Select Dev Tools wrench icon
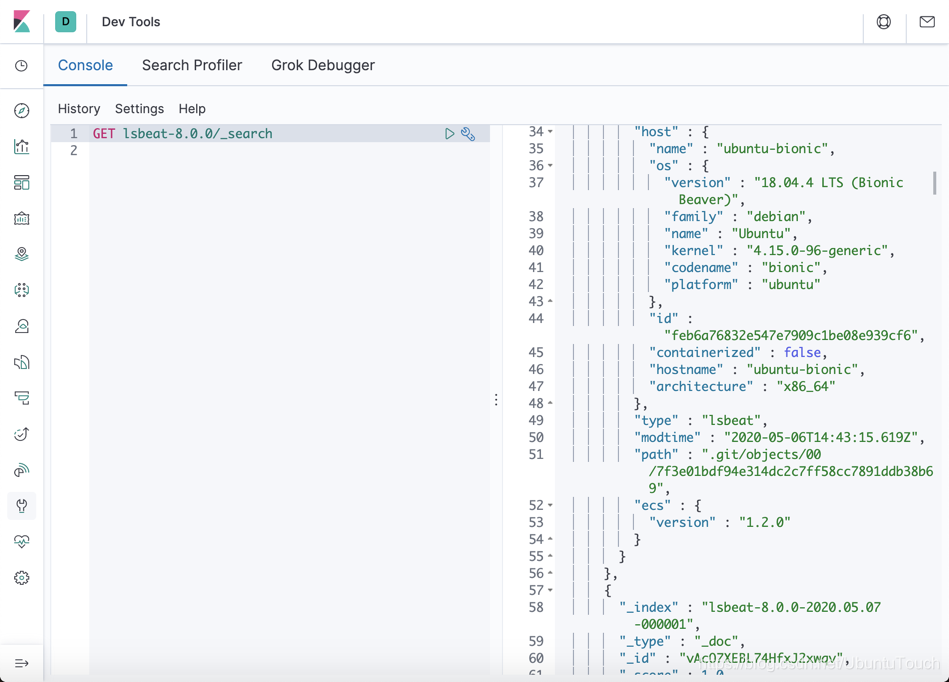Viewport: 949px width, 682px height. (22, 505)
